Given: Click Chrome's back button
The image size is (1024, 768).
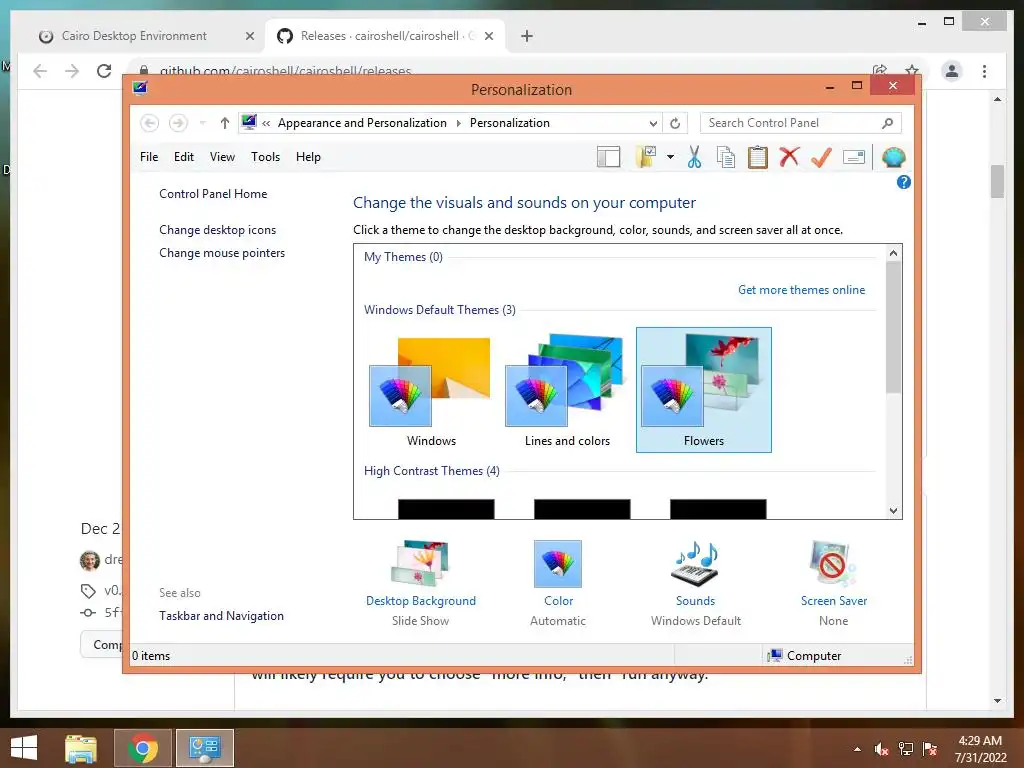Looking at the screenshot, I should tap(40, 71).
